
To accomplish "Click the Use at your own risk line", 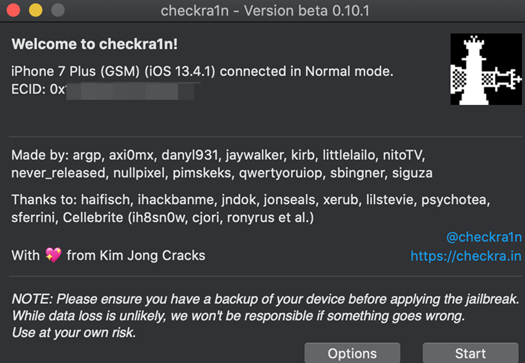I will tap(74, 333).
